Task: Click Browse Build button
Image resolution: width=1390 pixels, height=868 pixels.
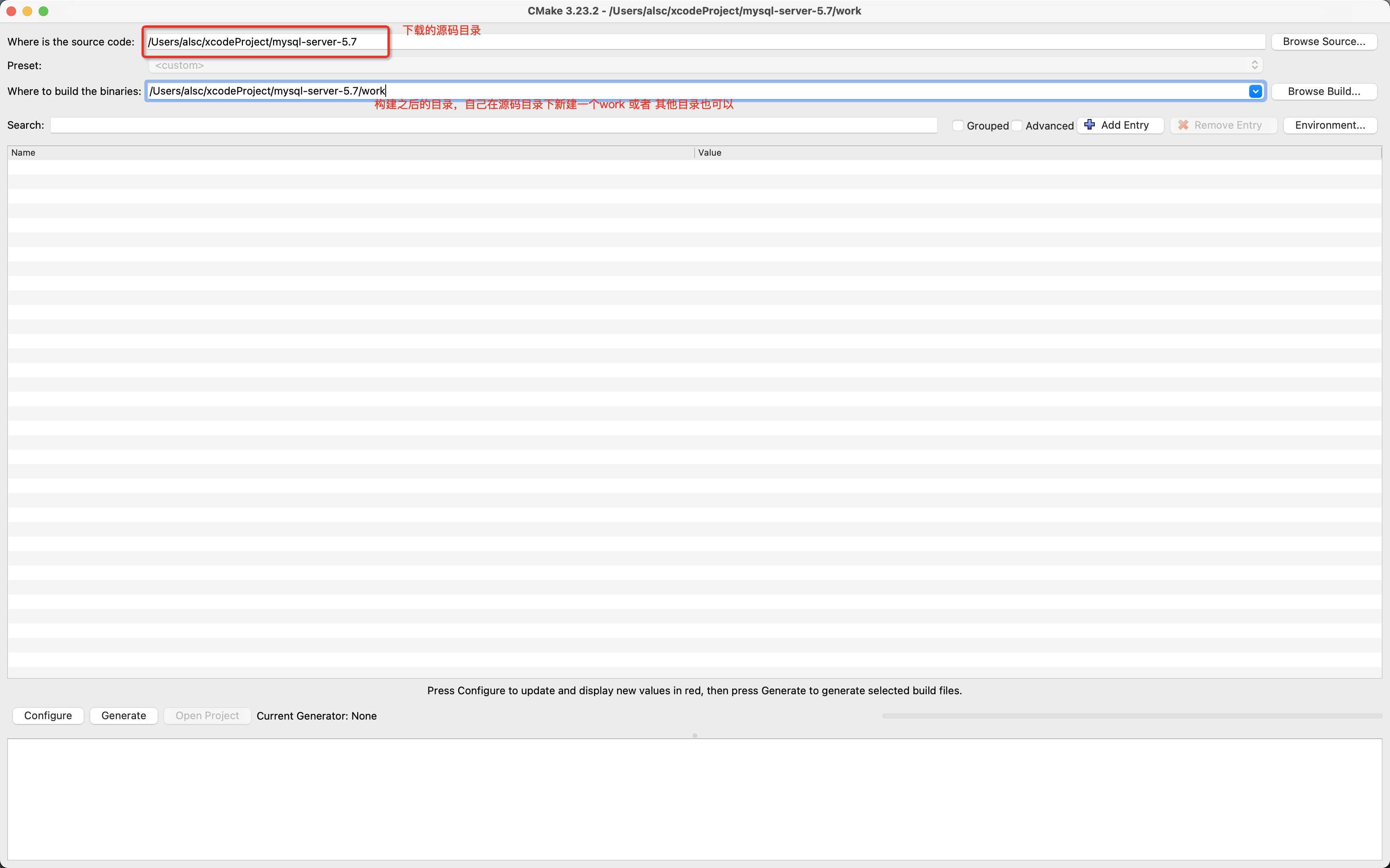Action: click(x=1323, y=91)
